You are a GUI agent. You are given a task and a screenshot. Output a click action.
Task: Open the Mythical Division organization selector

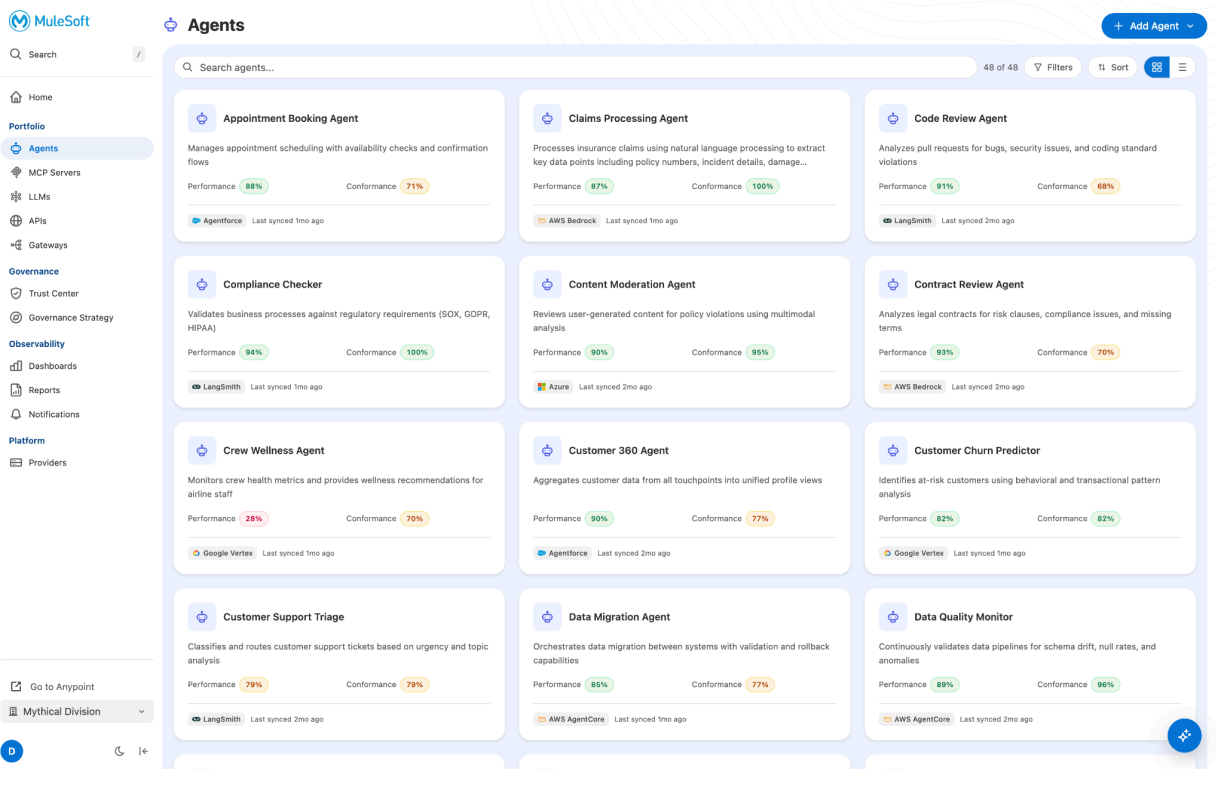coord(77,711)
